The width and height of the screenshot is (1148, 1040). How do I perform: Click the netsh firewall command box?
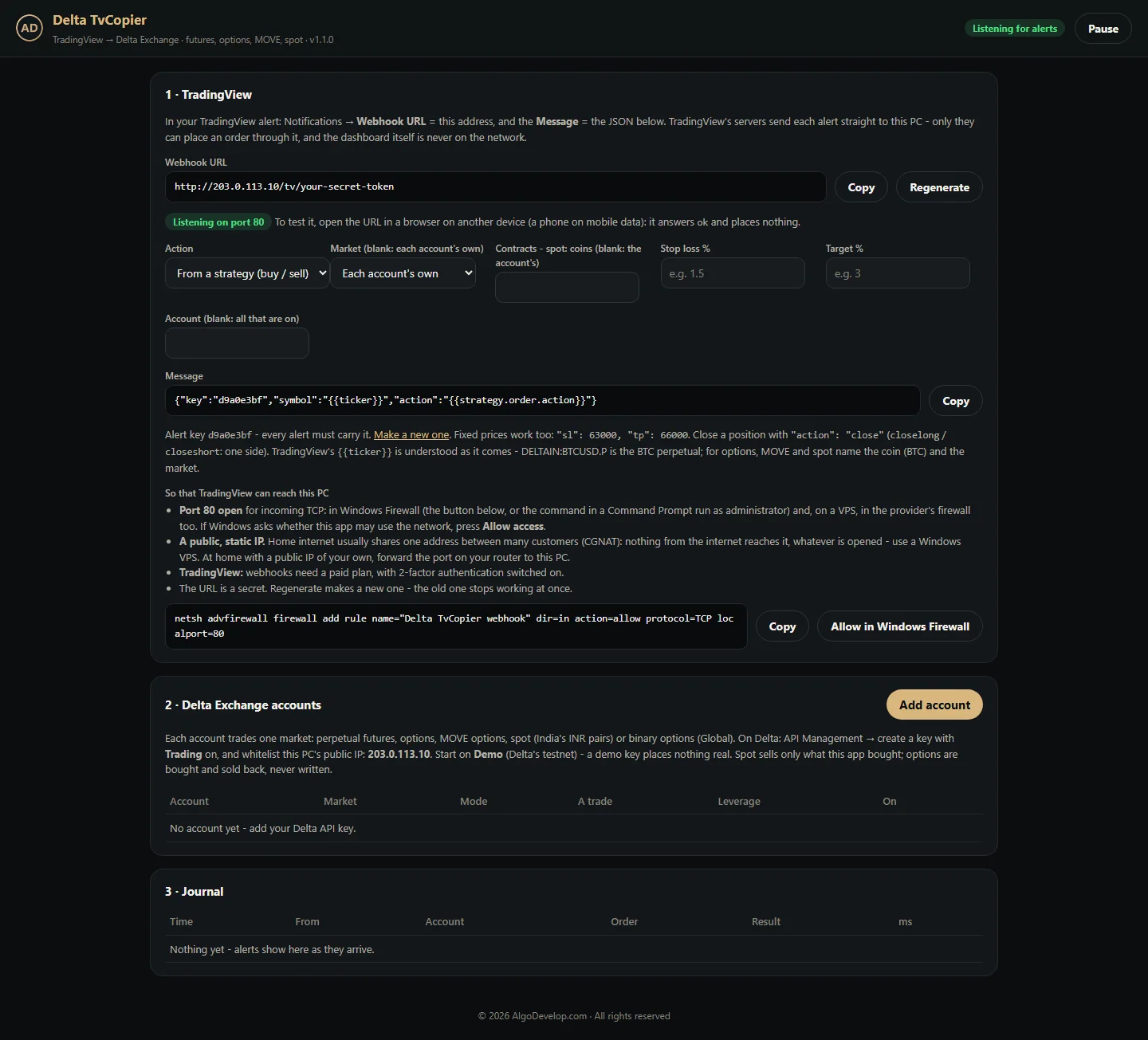(x=456, y=626)
